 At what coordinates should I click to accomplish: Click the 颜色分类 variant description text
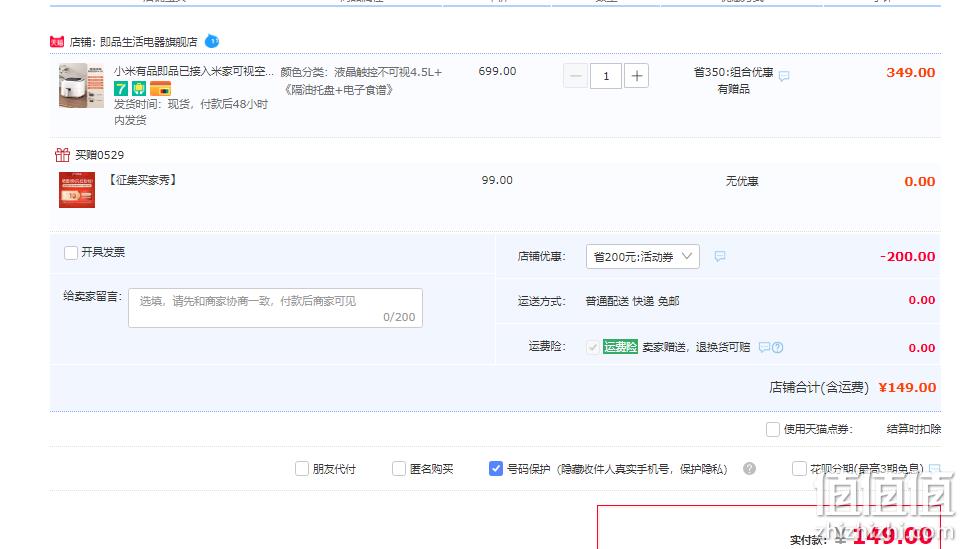(362, 81)
